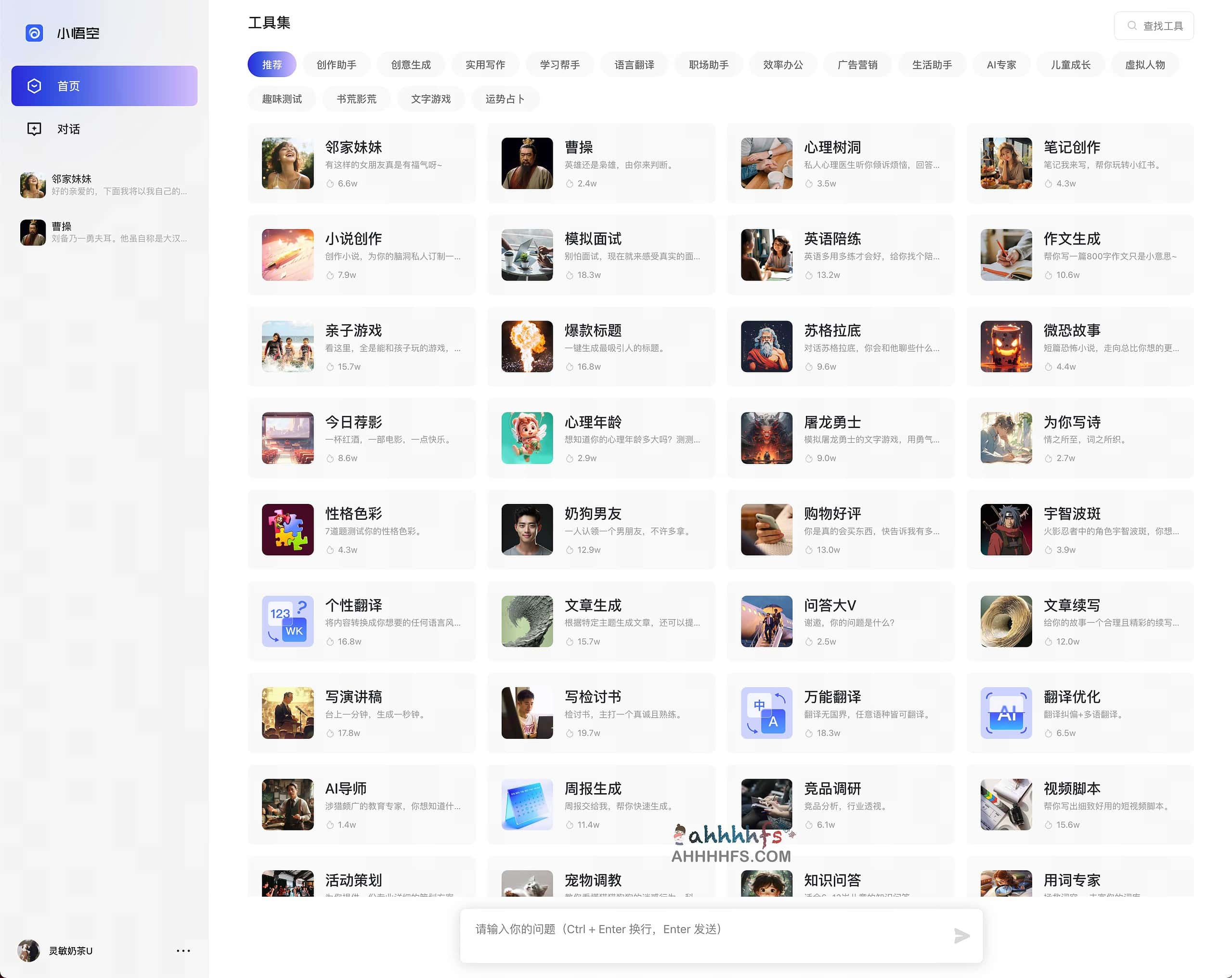1232x978 pixels.
Task: Click the 灵敏奶茶U user avatar
Action: coord(28,951)
